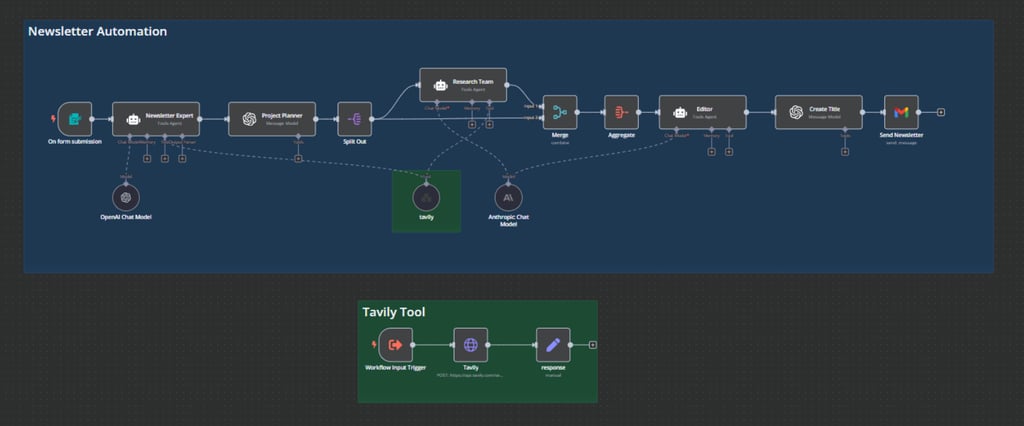Select the OpenAI Chat Model sub-node
Image resolution: width=1024 pixels, height=426 pixels.
tap(126, 197)
